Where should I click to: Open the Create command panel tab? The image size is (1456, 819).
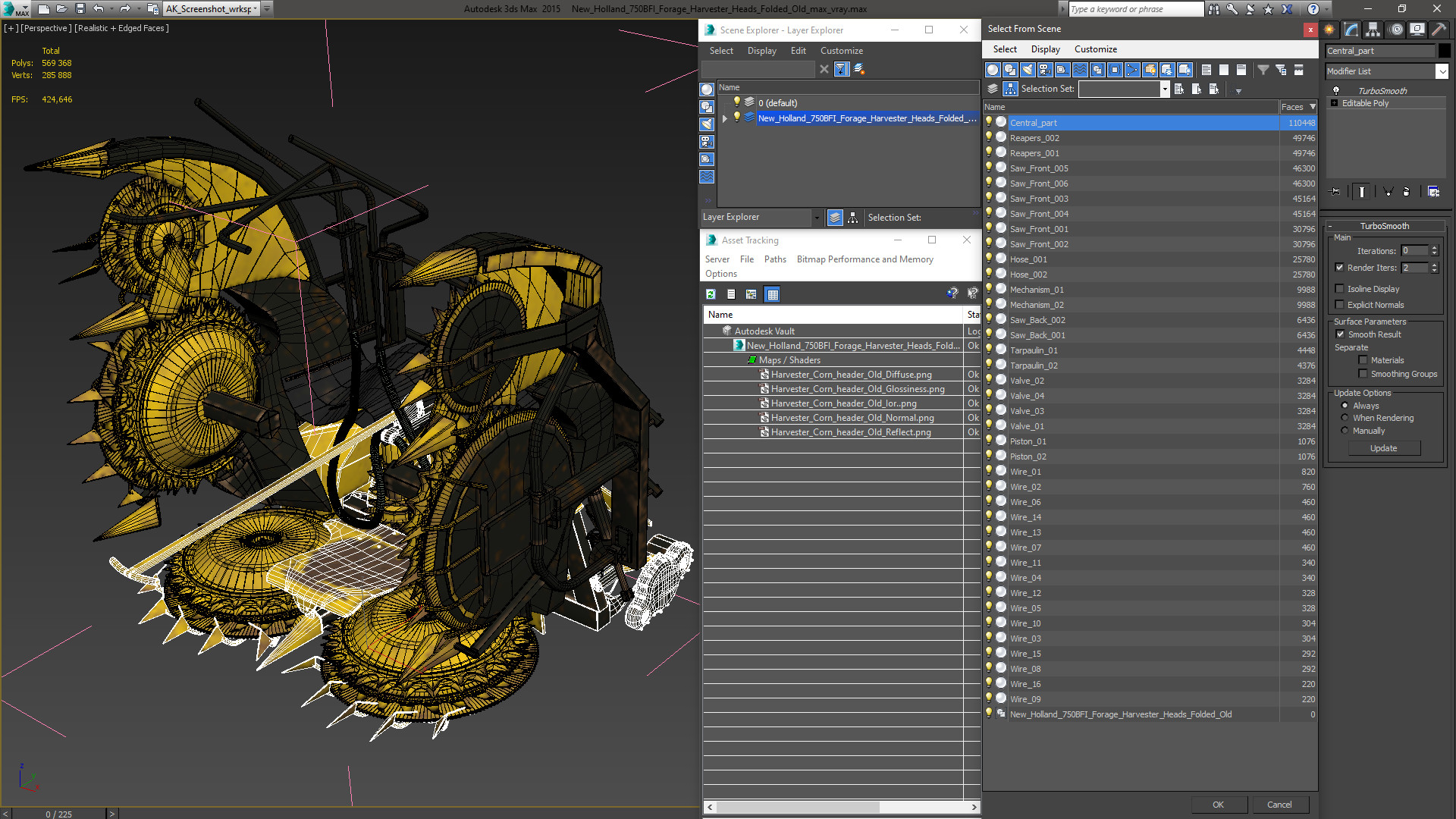pyautogui.click(x=1329, y=30)
